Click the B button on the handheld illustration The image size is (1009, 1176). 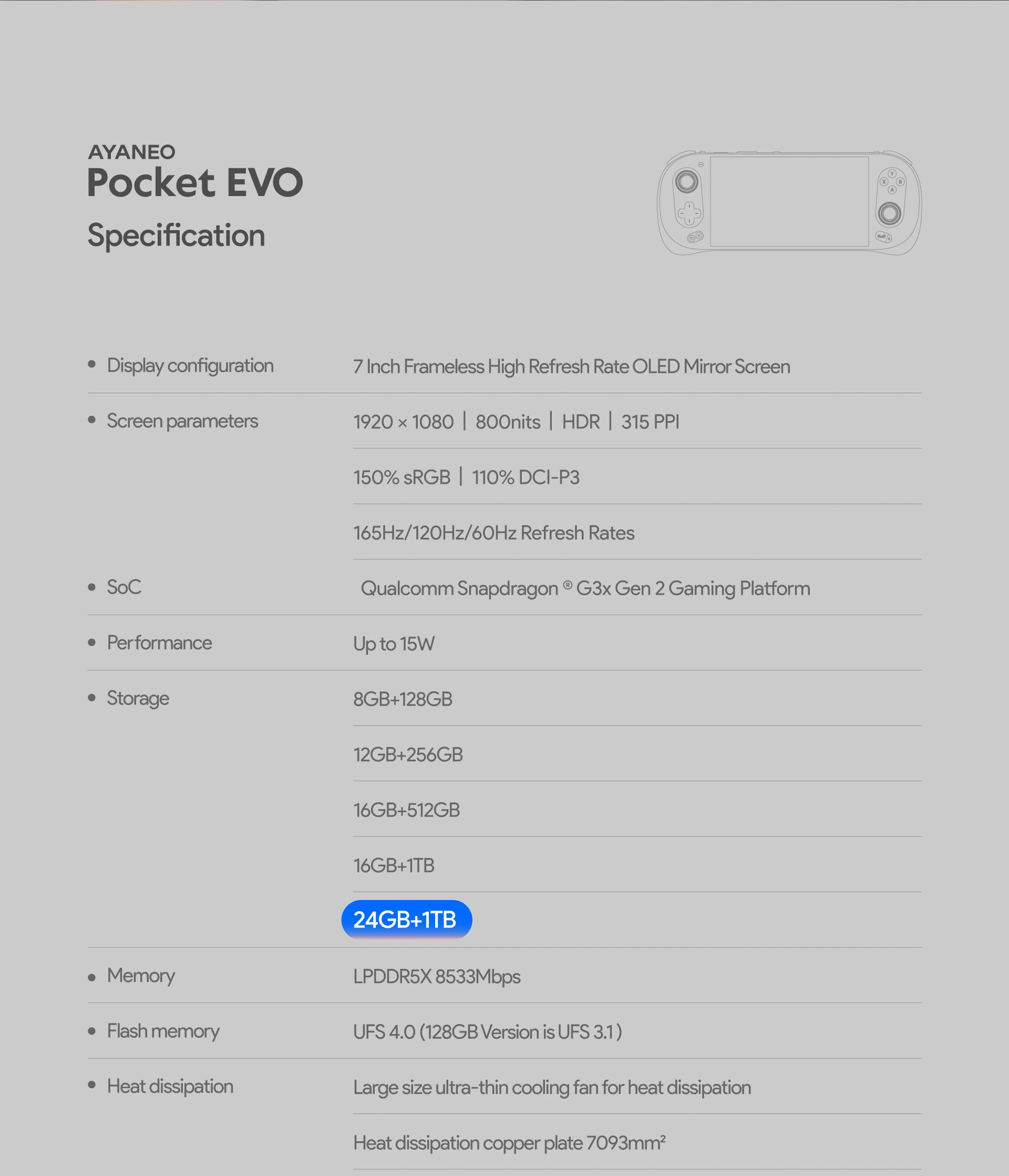coord(900,181)
